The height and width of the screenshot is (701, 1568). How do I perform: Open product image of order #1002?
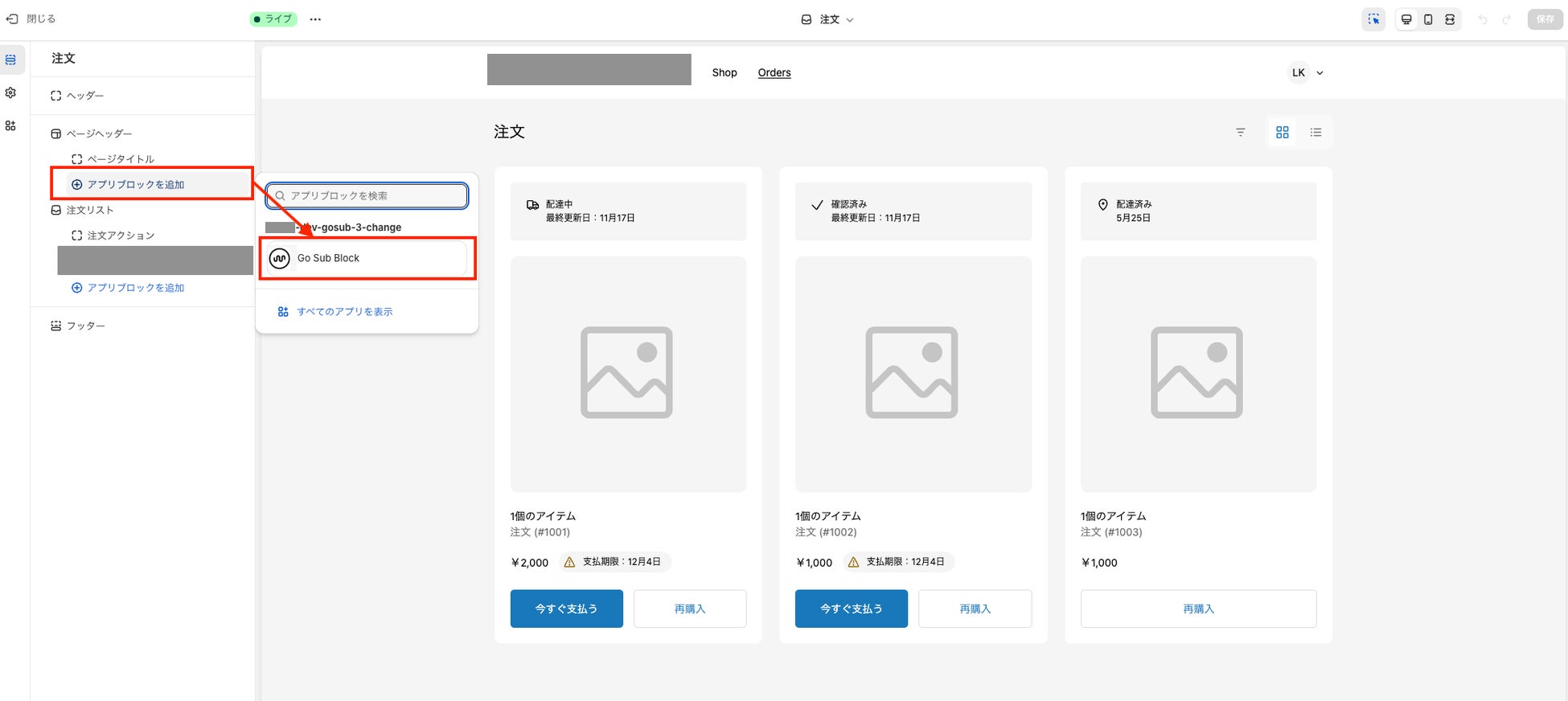tap(913, 374)
